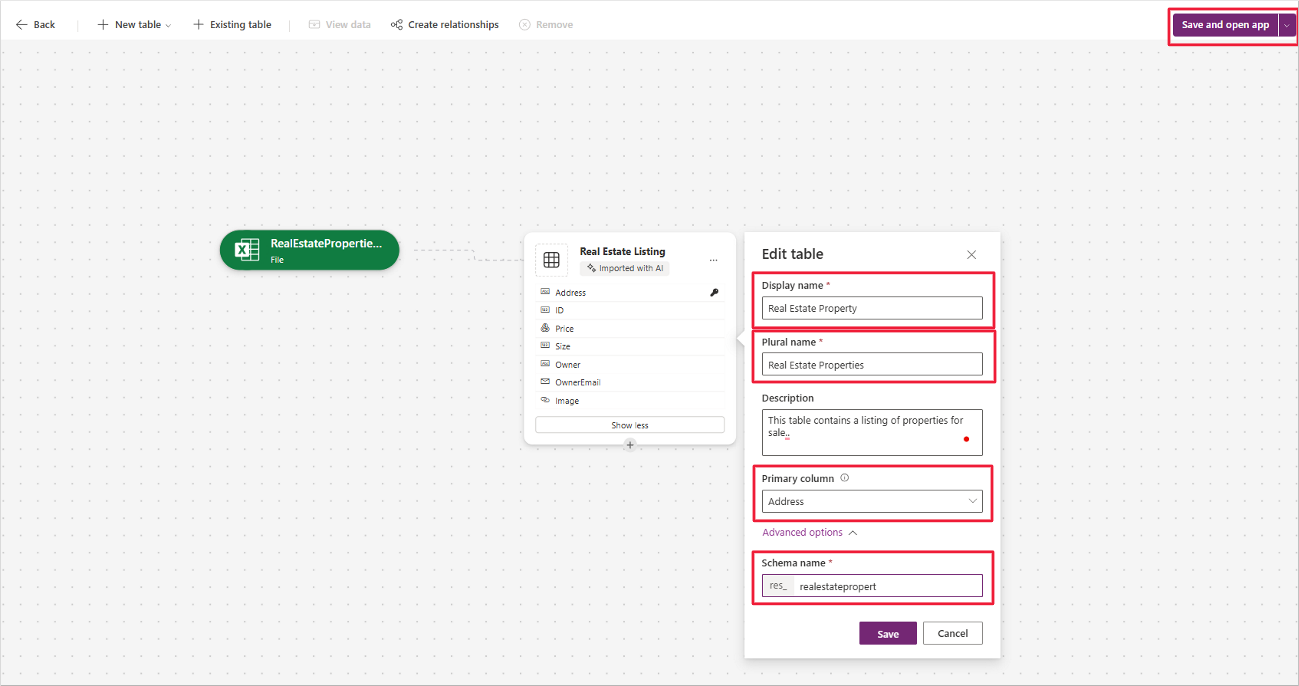Click the table grid icon on Real Estate Listing card
This screenshot has height=686, width=1299.
tap(551, 260)
